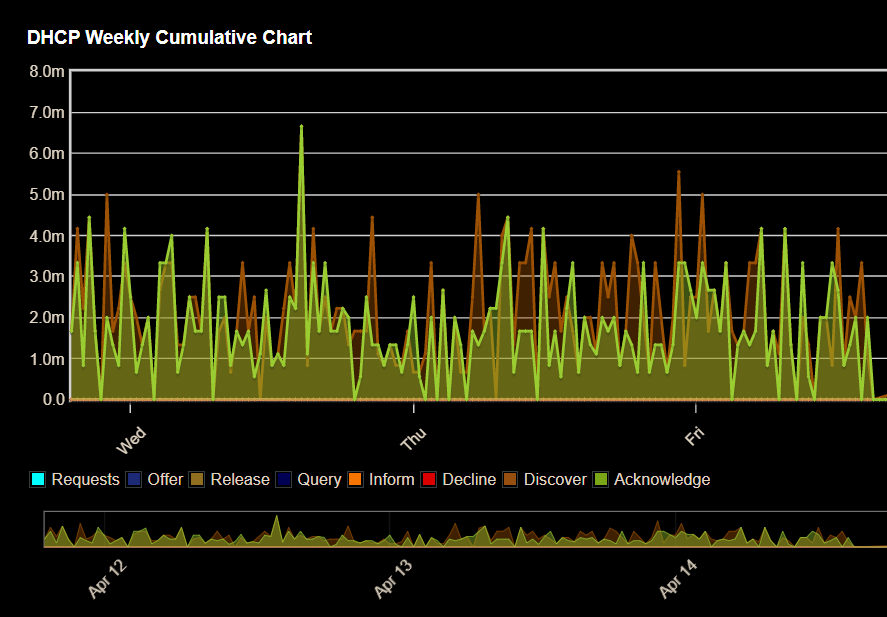Click the red Decline legend swatch
The image size is (887, 617).
tap(429, 480)
